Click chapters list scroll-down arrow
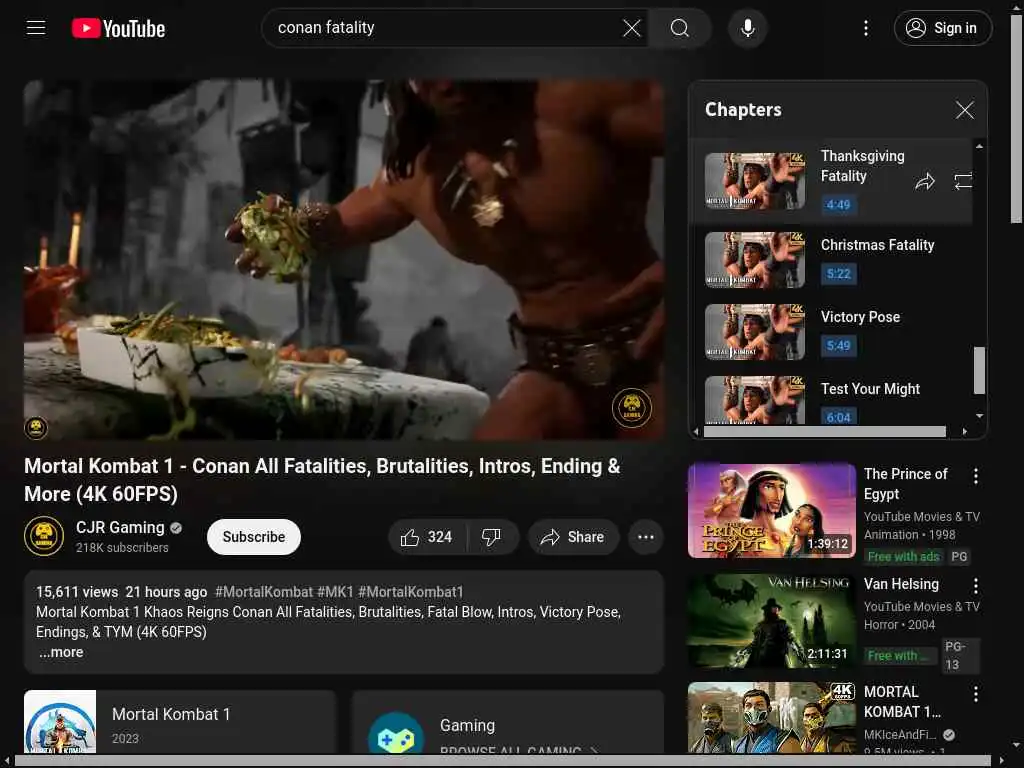The width and height of the screenshot is (1024, 768). click(979, 416)
